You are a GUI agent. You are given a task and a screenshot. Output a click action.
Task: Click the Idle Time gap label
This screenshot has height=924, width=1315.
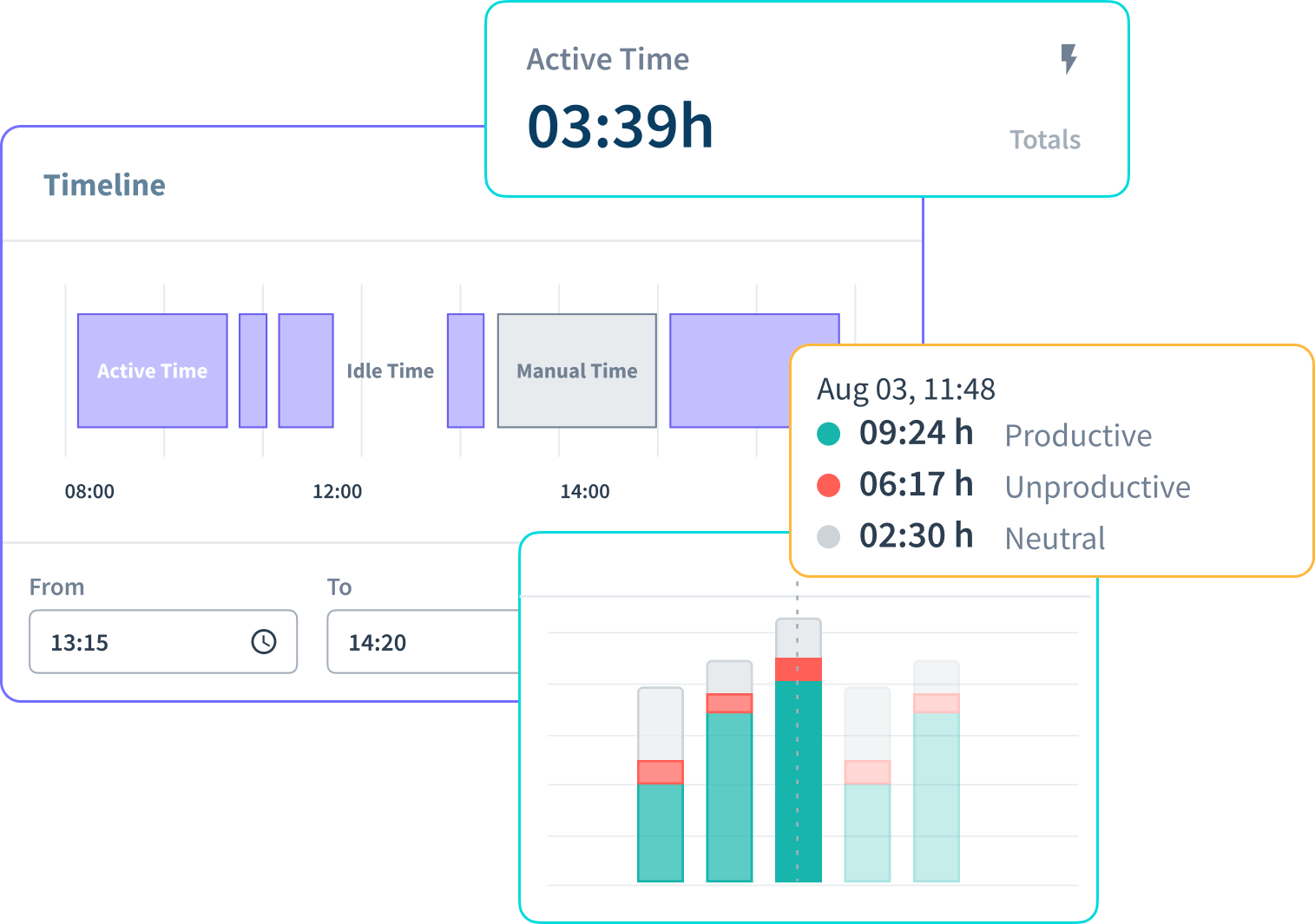390,371
